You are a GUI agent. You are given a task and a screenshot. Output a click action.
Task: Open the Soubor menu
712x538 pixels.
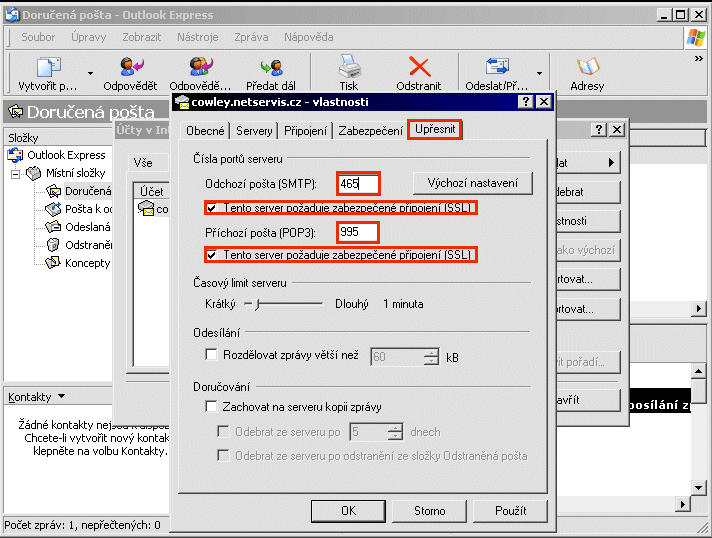tap(38, 37)
